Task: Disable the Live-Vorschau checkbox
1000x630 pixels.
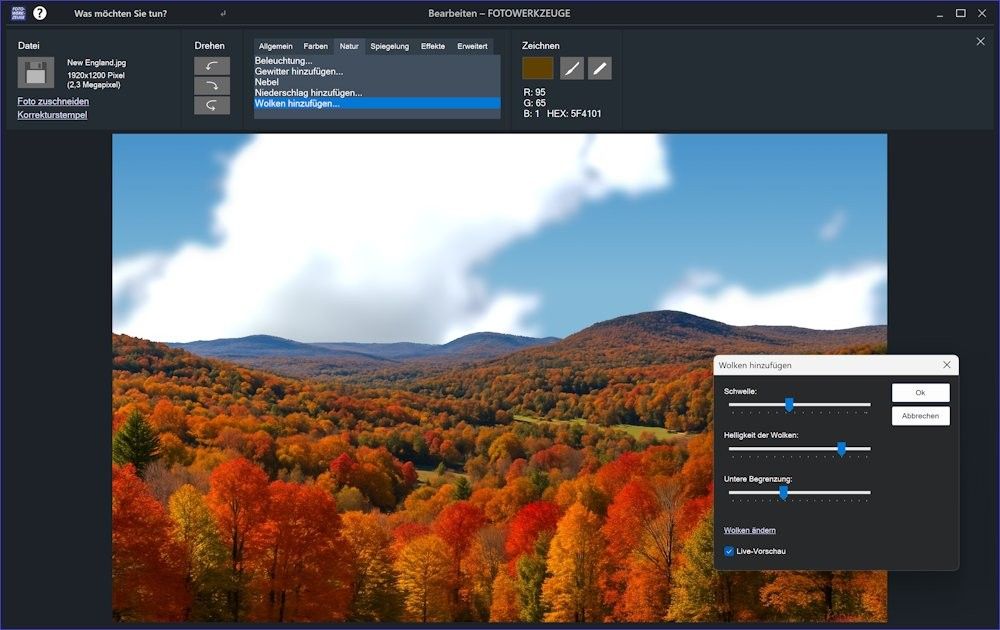Action: tap(729, 551)
